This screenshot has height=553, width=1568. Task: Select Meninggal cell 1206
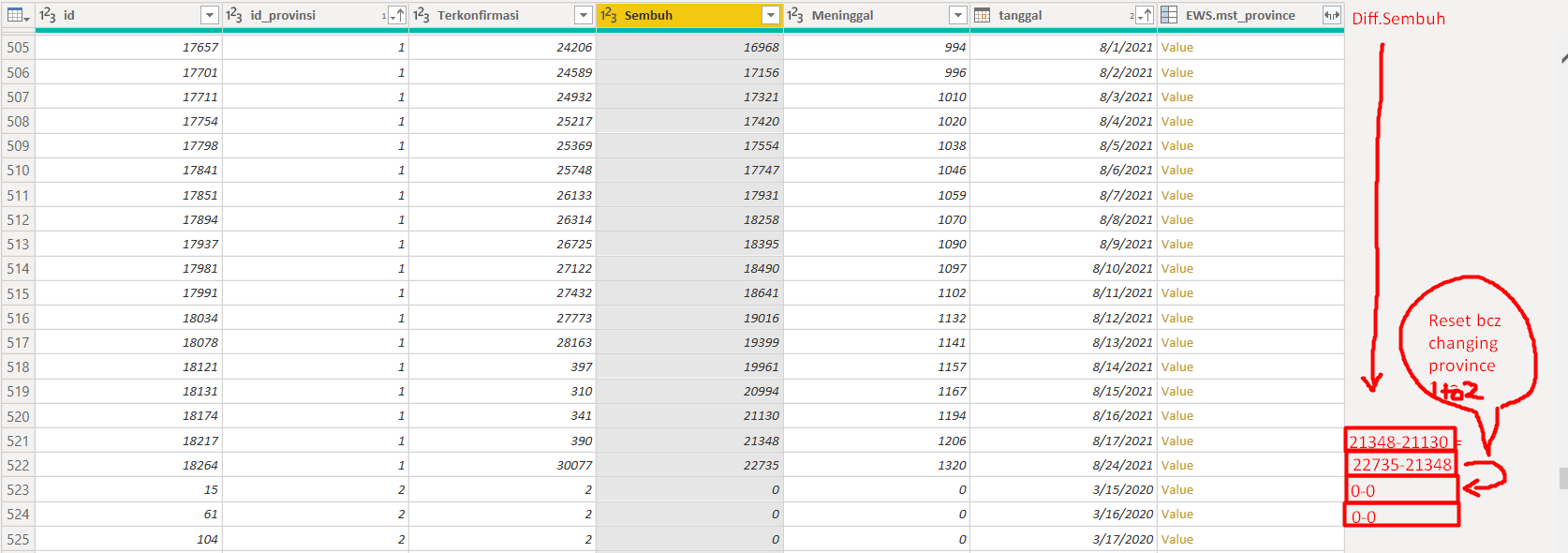[876, 441]
